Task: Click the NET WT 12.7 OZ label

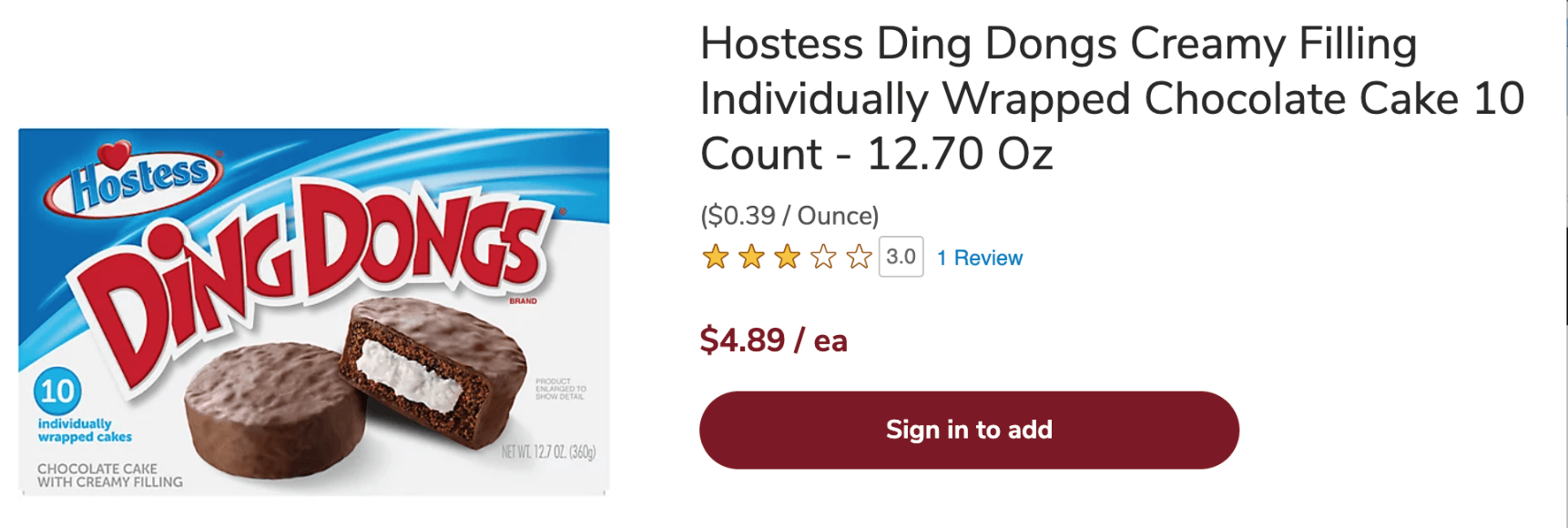Action: click(x=548, y=452)
